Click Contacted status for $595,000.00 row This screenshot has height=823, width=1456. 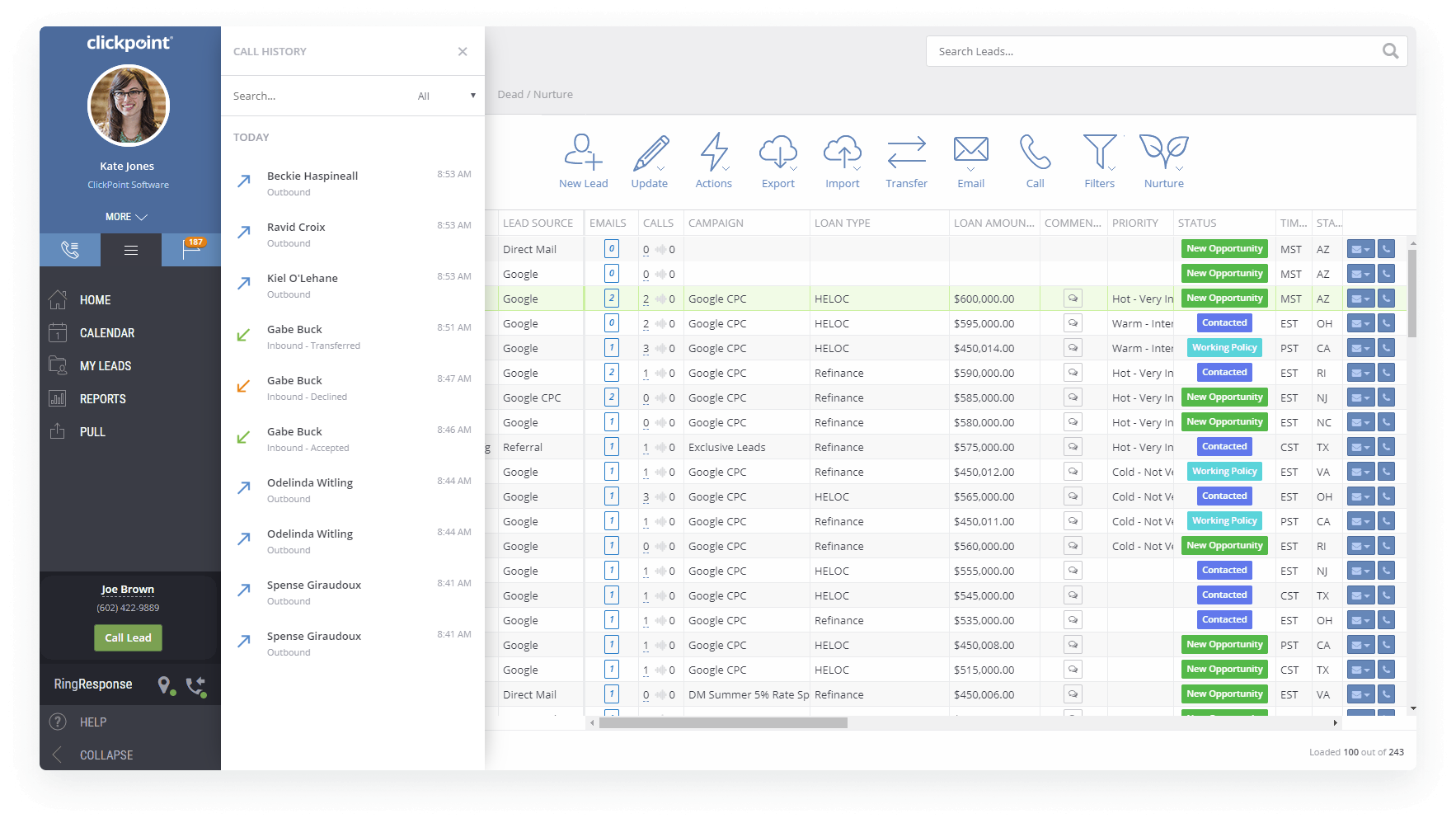click(x=1224, y=323)
